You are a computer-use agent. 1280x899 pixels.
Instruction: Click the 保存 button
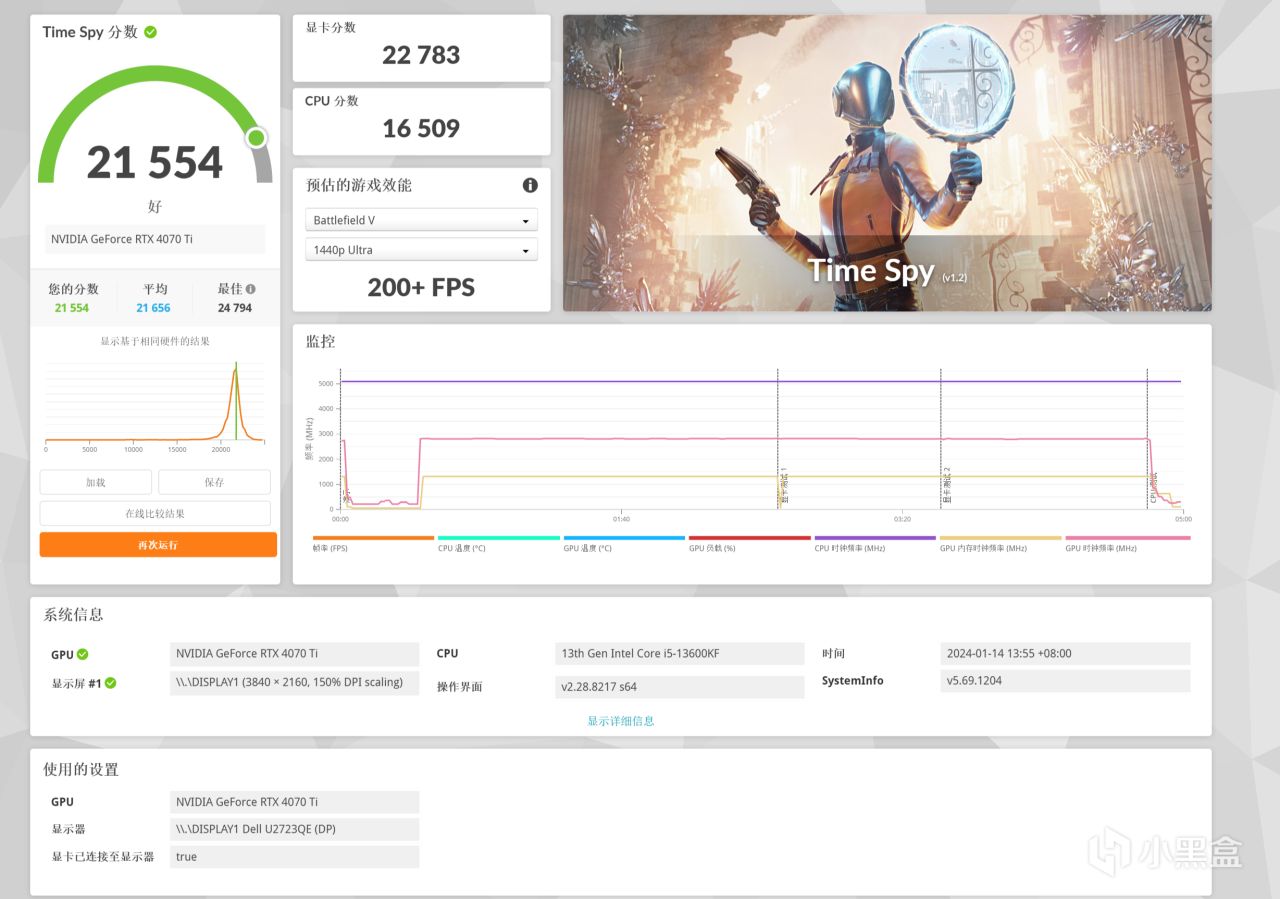coord(214,482)
